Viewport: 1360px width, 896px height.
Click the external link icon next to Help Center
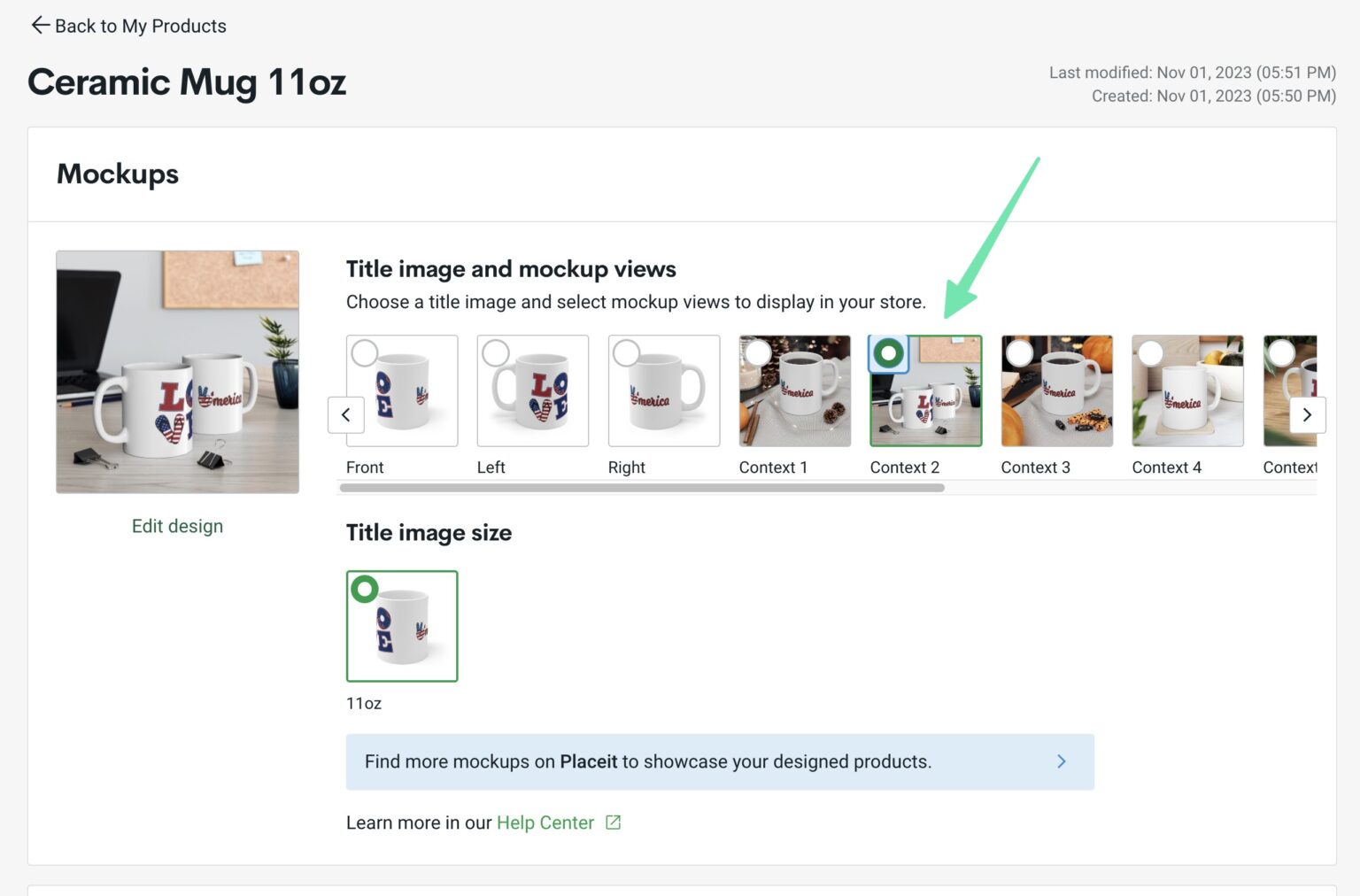pyautogui.click(x=612, y=822)
